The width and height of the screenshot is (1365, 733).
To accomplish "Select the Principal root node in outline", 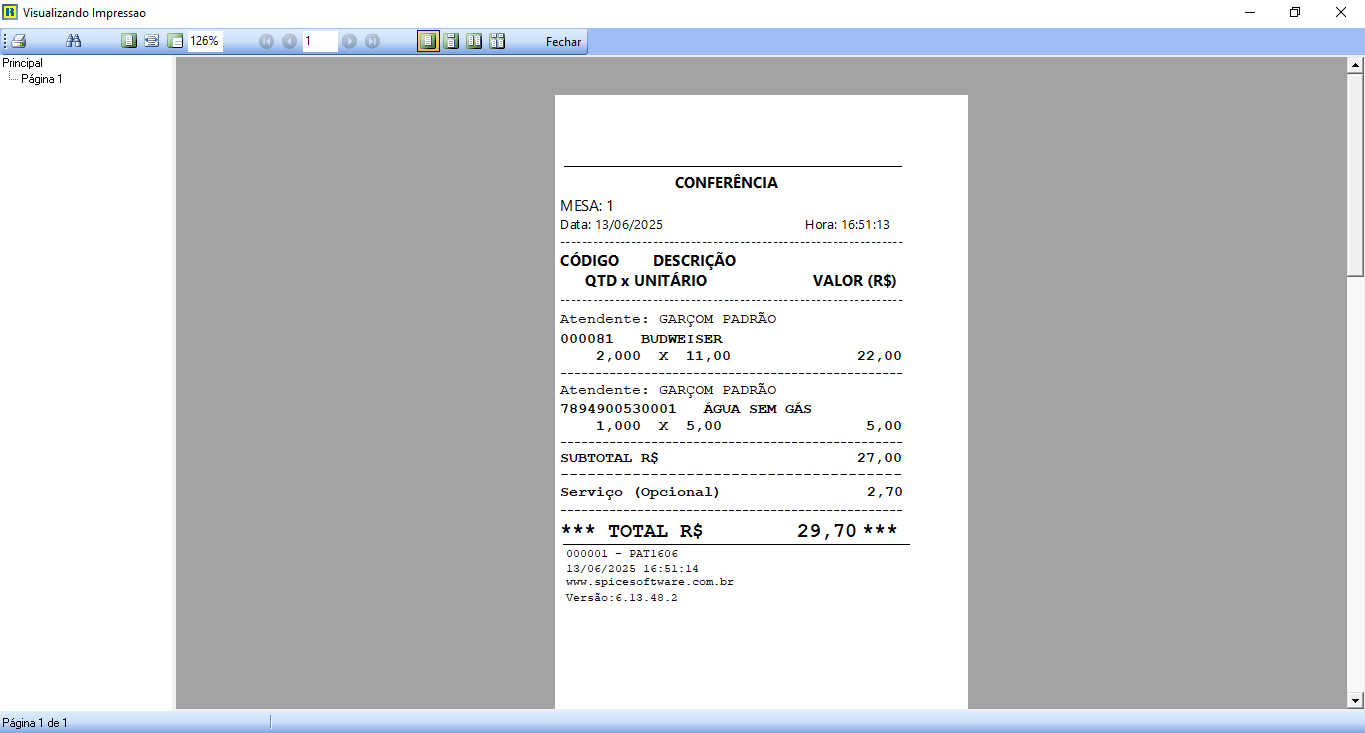I will [22, 63].
